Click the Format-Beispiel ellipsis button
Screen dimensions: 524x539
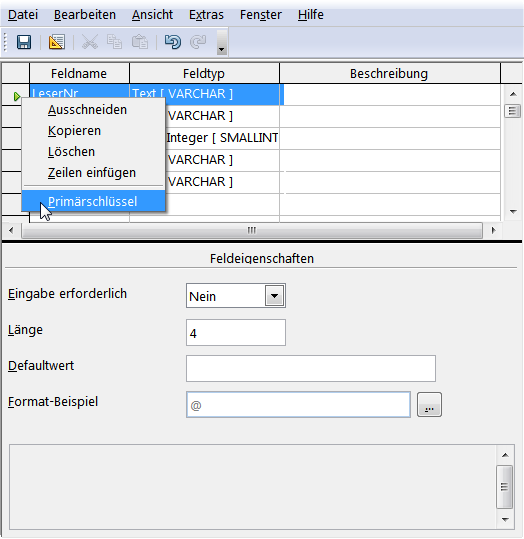pos(429,405)
